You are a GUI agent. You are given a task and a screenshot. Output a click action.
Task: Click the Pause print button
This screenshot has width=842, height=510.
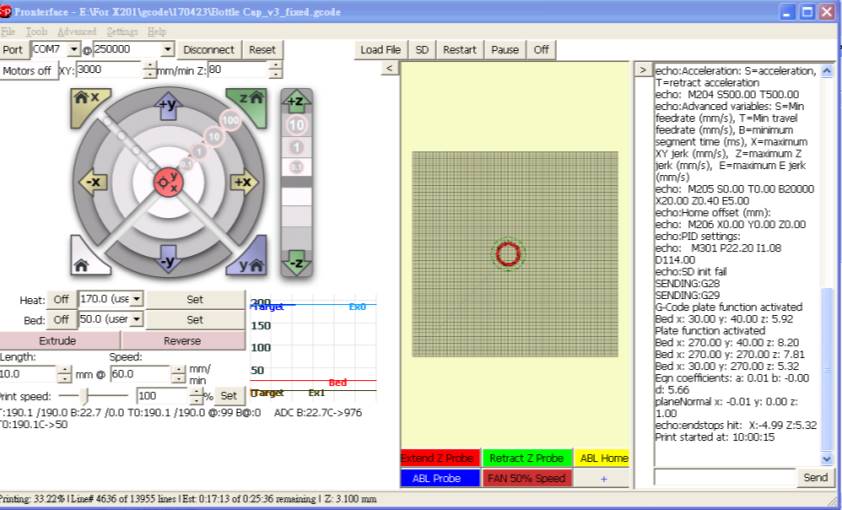click(x=505, y=50)
